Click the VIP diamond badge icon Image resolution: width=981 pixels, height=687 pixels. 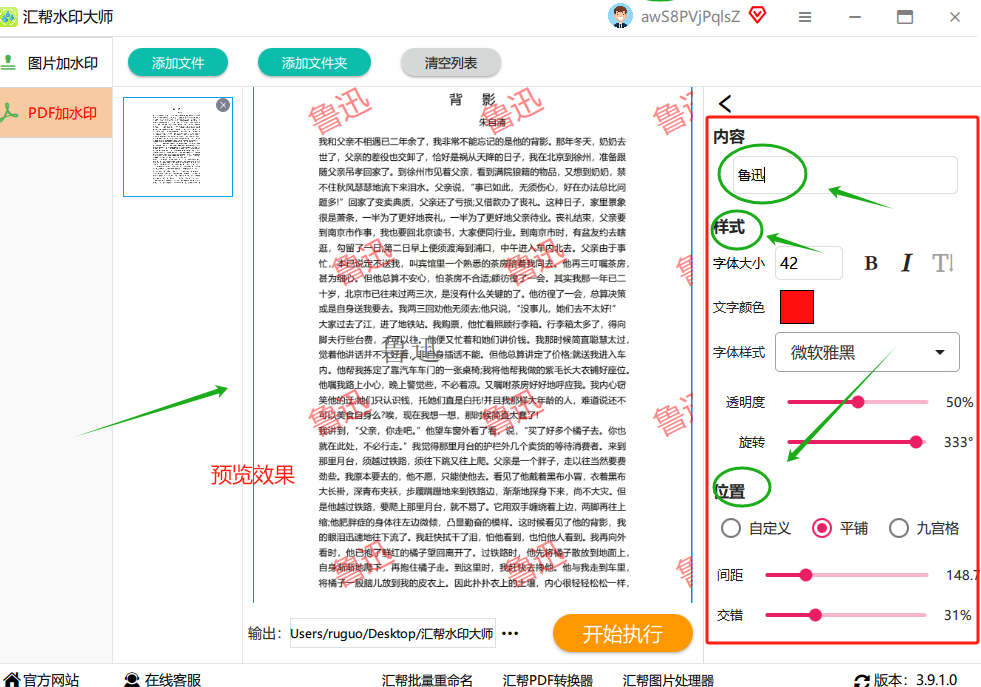pos(758,15)
